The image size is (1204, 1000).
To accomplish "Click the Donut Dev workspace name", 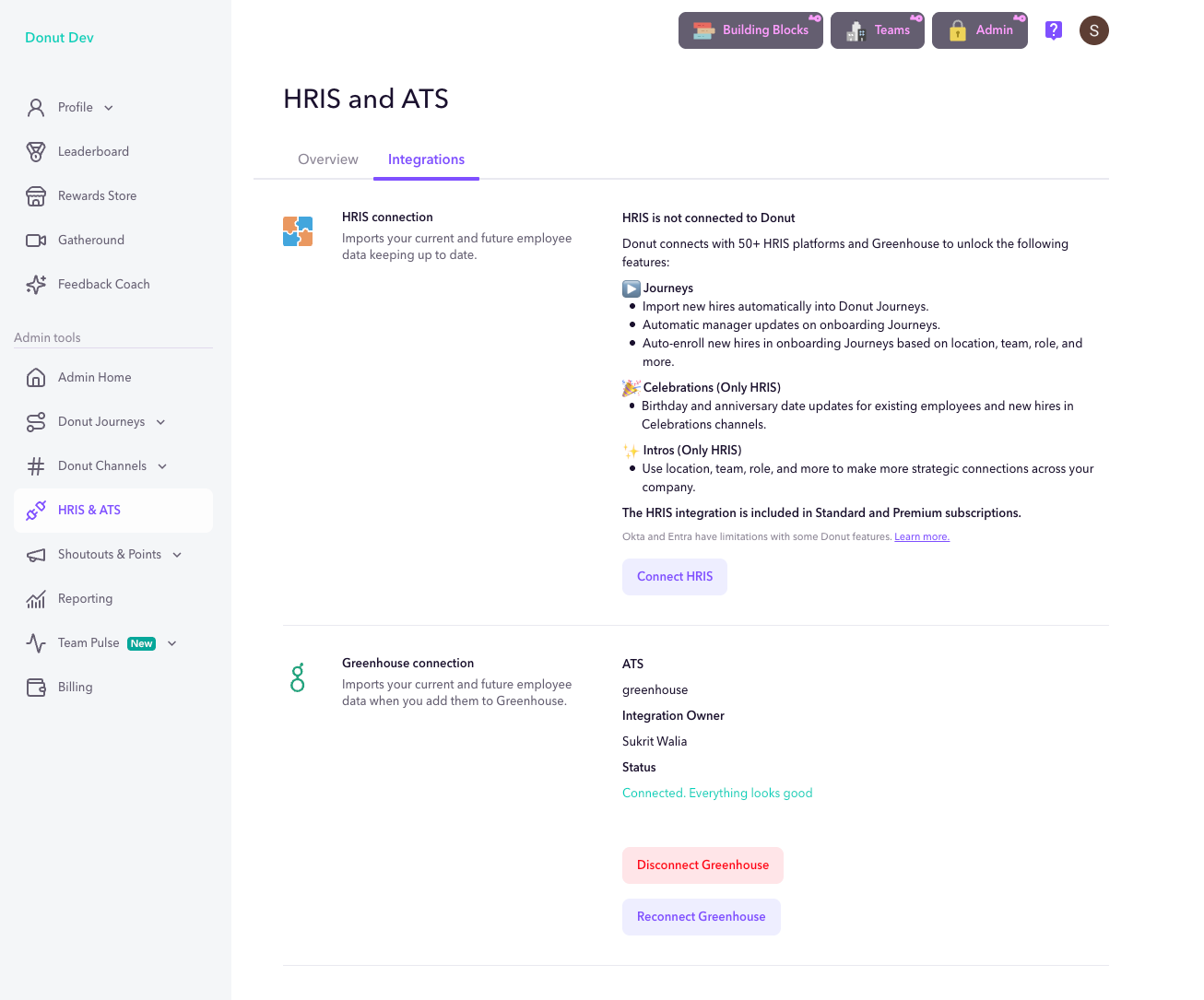I will pos(59,38).
